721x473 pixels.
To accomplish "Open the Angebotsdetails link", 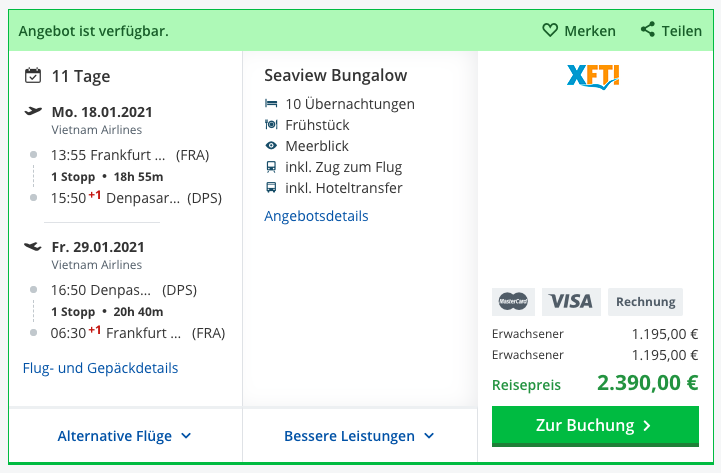I will (316, 216).
